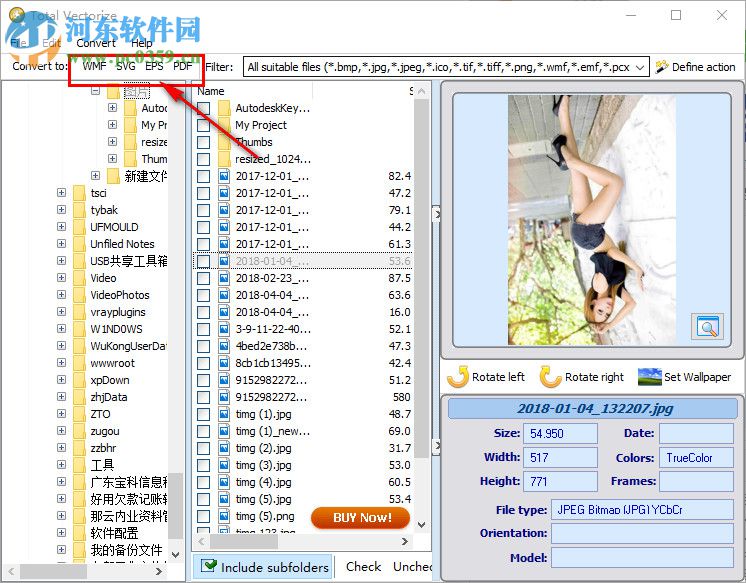This screenshot has height=583, width=746.
Task: Click the file list vertical scrollbar
Action: [421, 278]
